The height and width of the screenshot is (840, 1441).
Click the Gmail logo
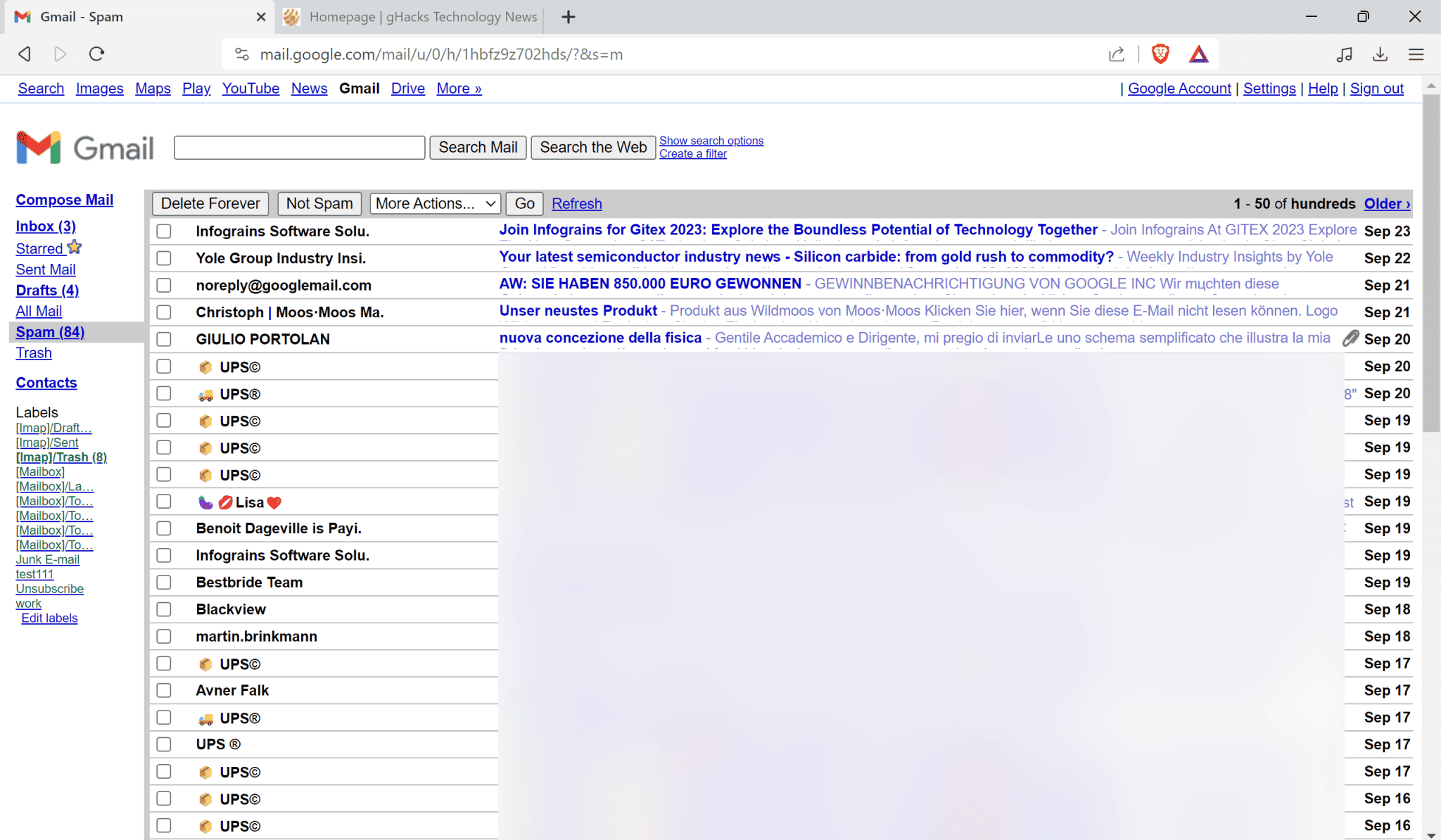pos(83,146)
